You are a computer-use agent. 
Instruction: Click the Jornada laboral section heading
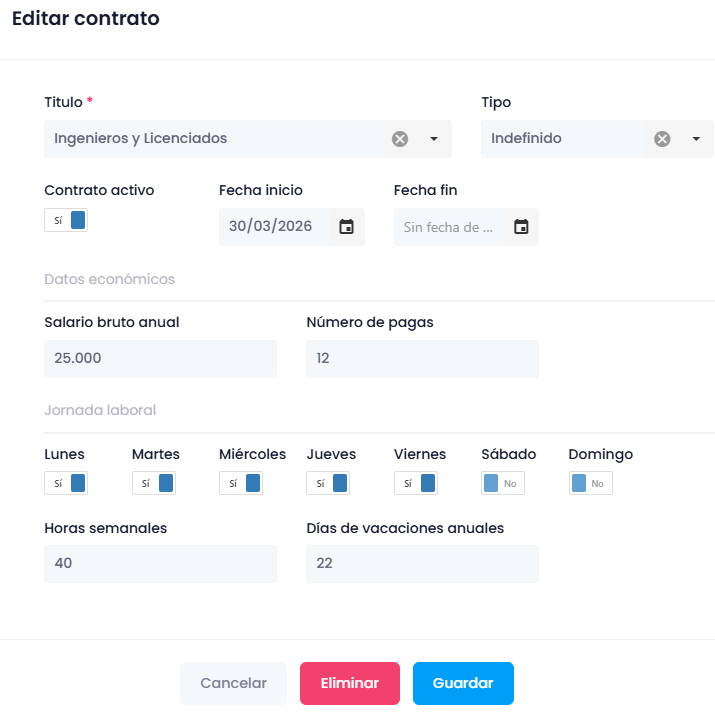(x=100, y=410)
